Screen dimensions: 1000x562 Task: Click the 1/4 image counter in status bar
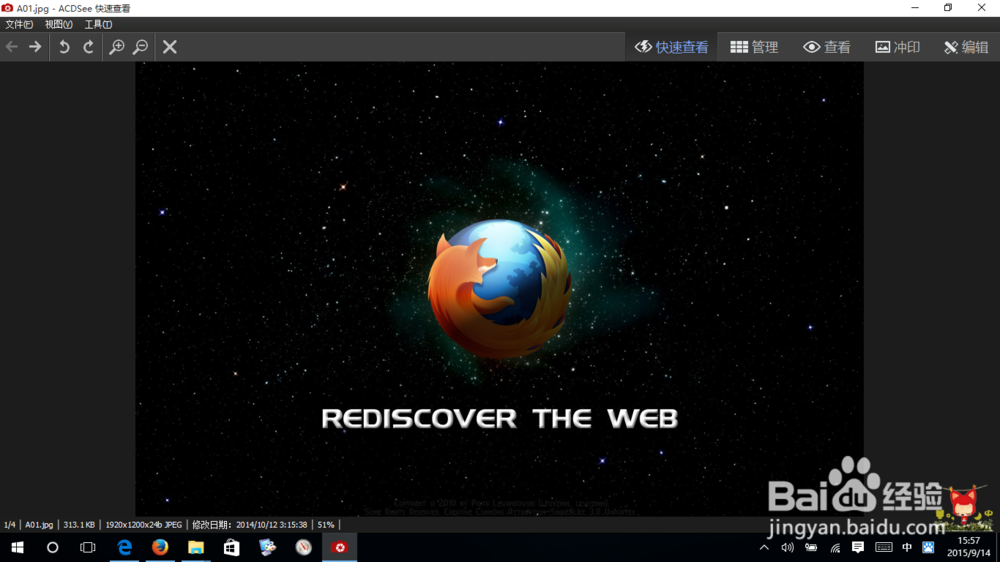(x=10, y=524)
